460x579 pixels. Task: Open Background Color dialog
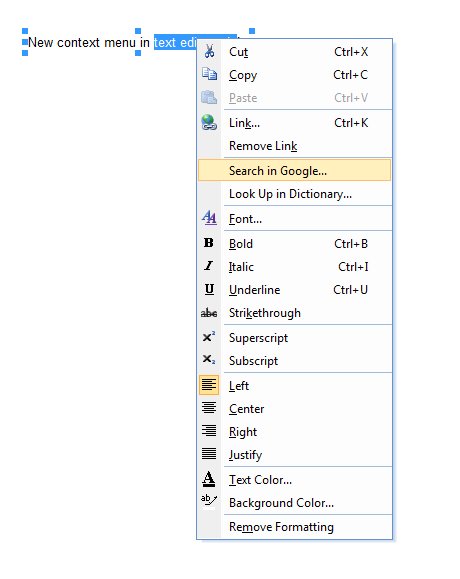pyautogui.click(x=295, y=502)
